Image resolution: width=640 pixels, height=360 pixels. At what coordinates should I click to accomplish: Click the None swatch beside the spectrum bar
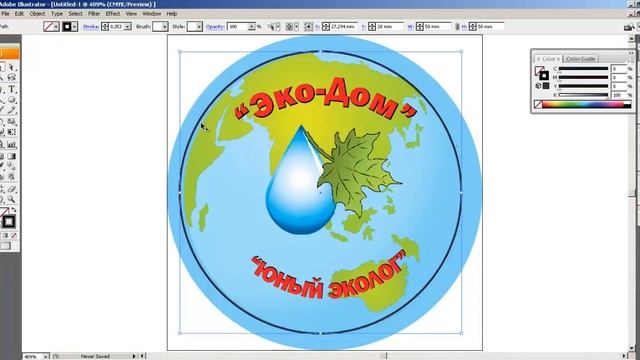(538, 104)
